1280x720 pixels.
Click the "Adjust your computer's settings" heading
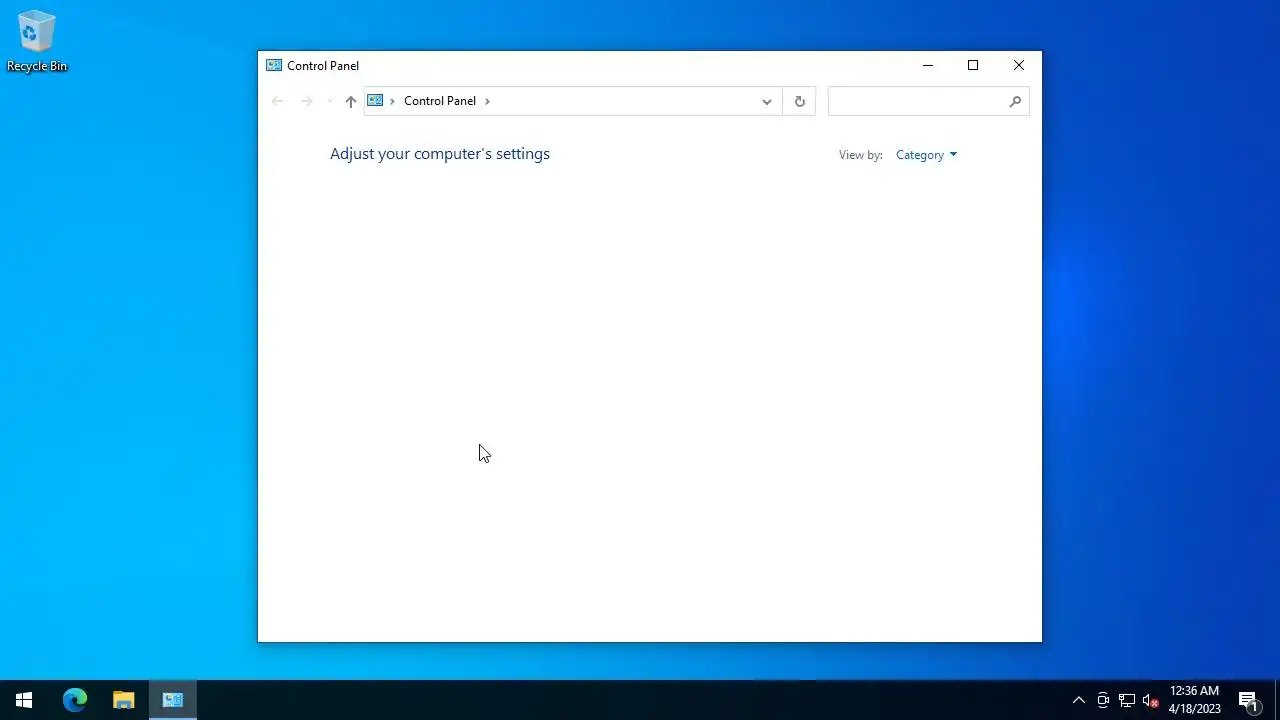tap(440, 154)
